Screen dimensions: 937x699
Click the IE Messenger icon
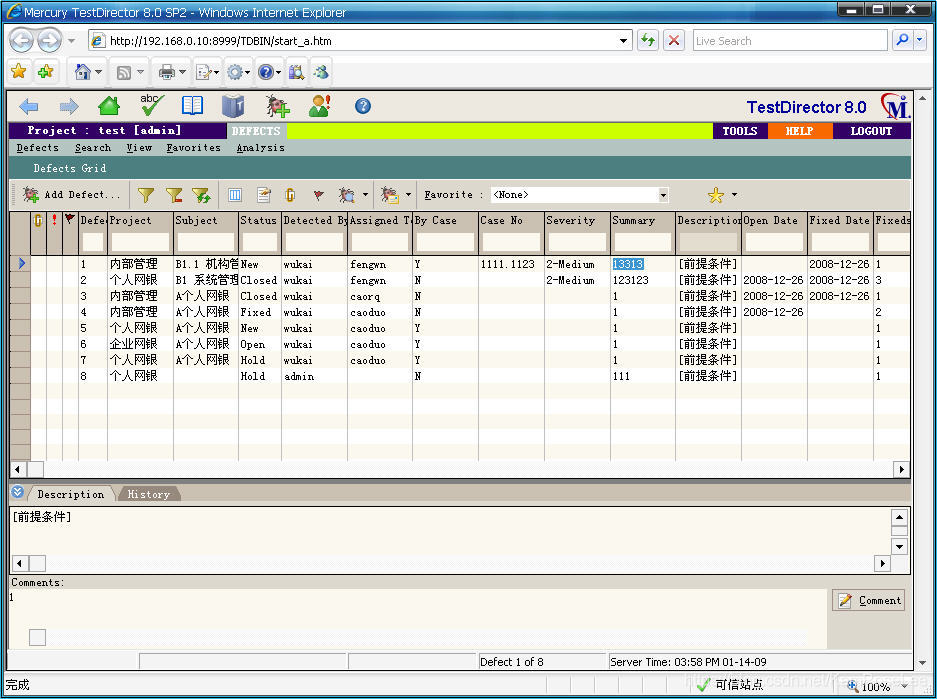321,72
